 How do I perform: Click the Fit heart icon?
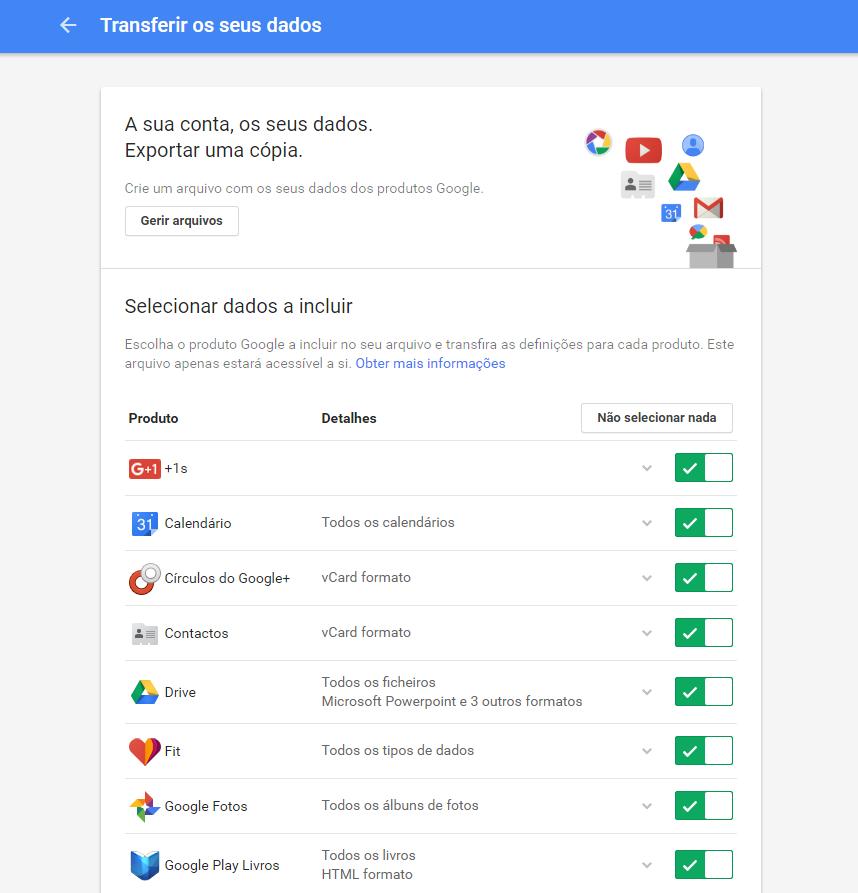point(144,751)
